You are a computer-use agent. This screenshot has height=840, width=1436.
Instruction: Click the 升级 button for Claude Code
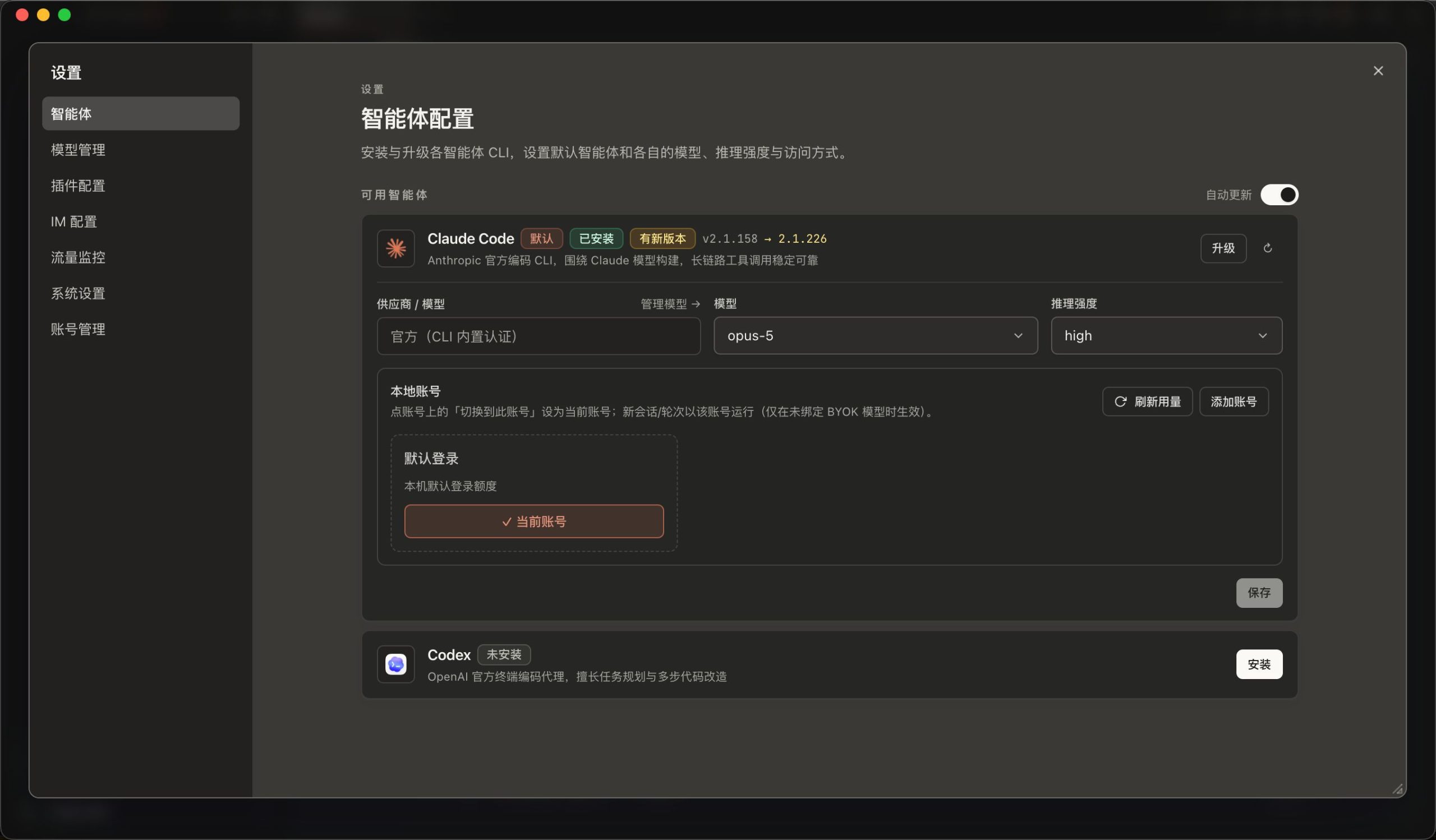[x=1223, y=248]
